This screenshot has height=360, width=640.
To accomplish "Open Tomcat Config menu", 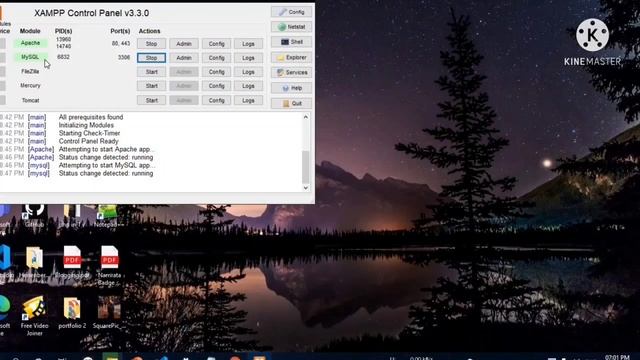I will (x=216, y=100).
